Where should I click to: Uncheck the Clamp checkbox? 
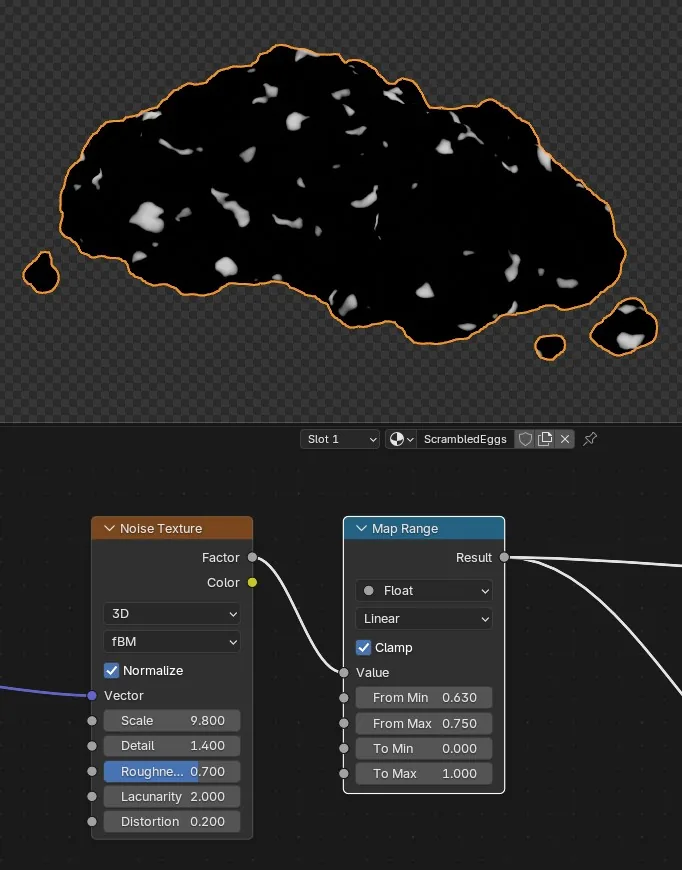tap(363, 648)
